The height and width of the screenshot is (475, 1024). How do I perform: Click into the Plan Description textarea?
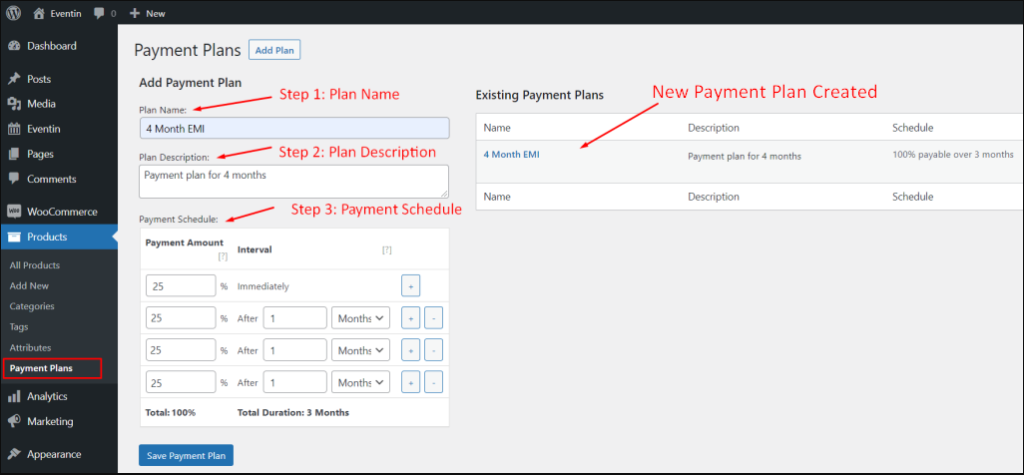[294, 181]
